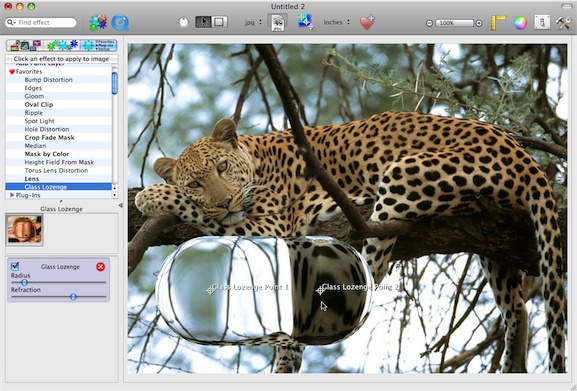Click the effects list scroll down arrow

pos(114,195)
